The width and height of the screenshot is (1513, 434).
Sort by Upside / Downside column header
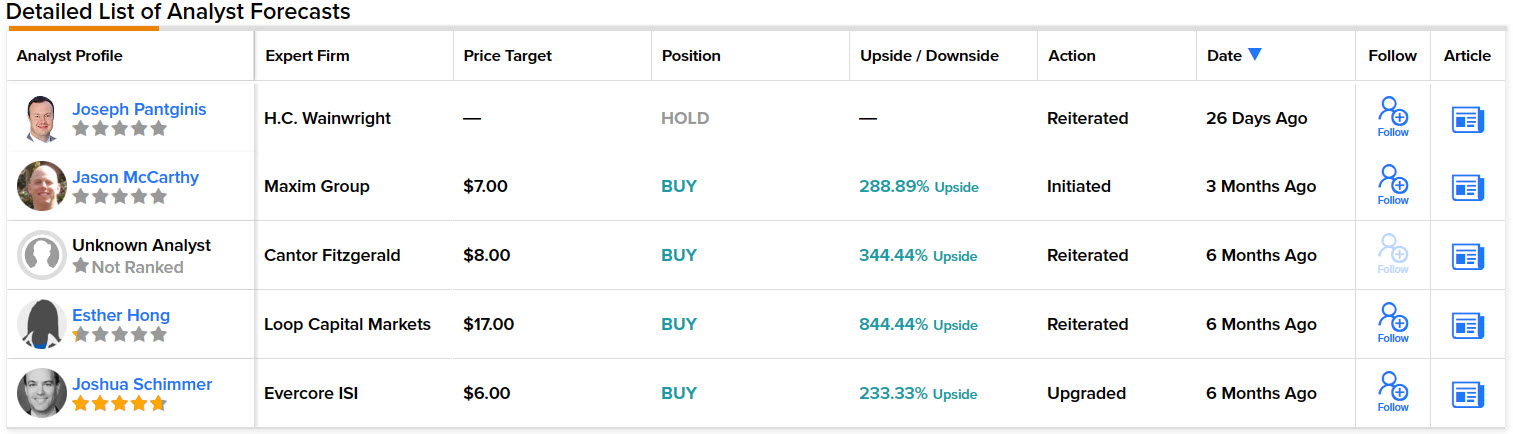point(929,56)
